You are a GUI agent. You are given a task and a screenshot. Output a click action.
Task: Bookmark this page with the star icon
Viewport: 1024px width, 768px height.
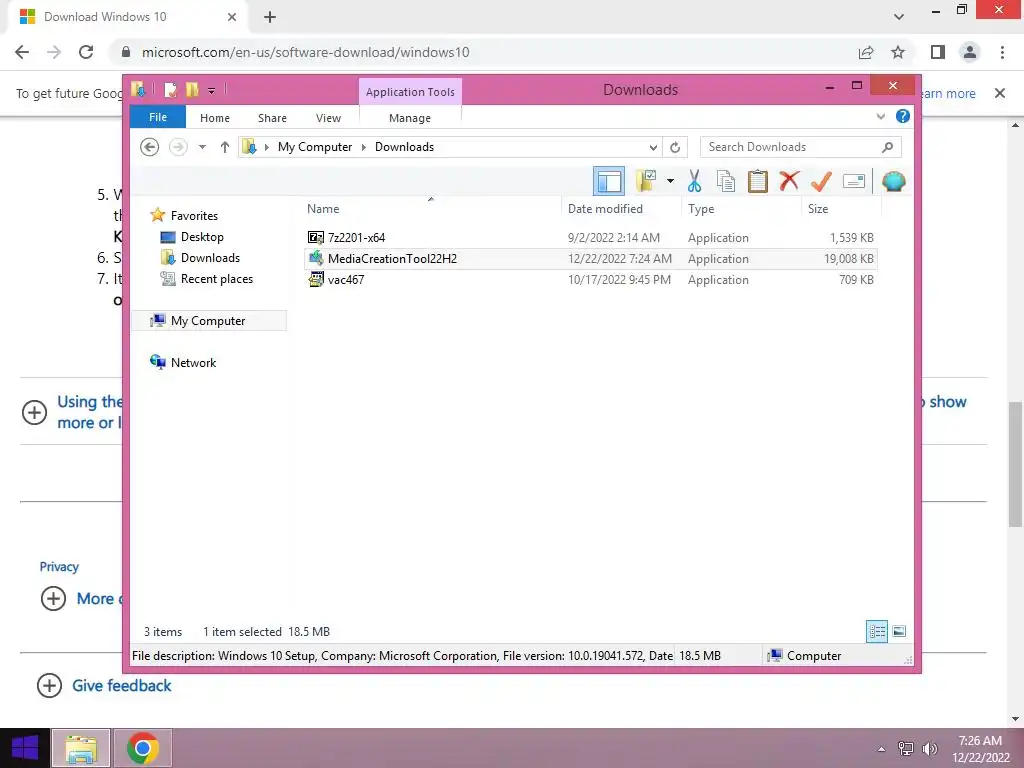tap(898, 52)
